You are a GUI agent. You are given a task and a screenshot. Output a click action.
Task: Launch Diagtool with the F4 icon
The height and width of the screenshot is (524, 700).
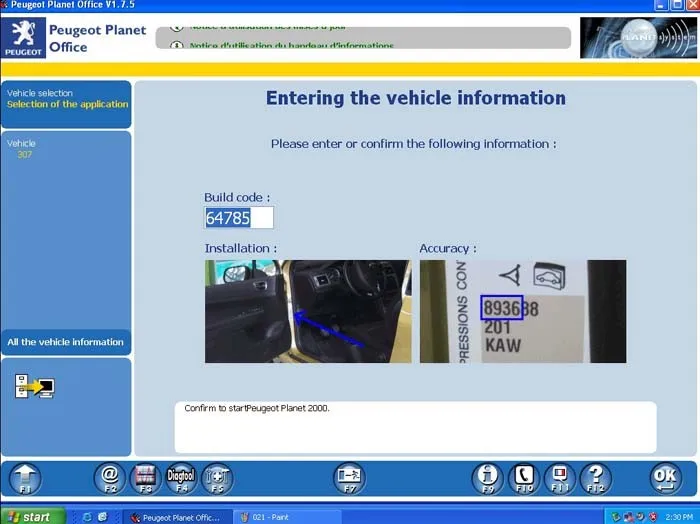tap(181, 478)
